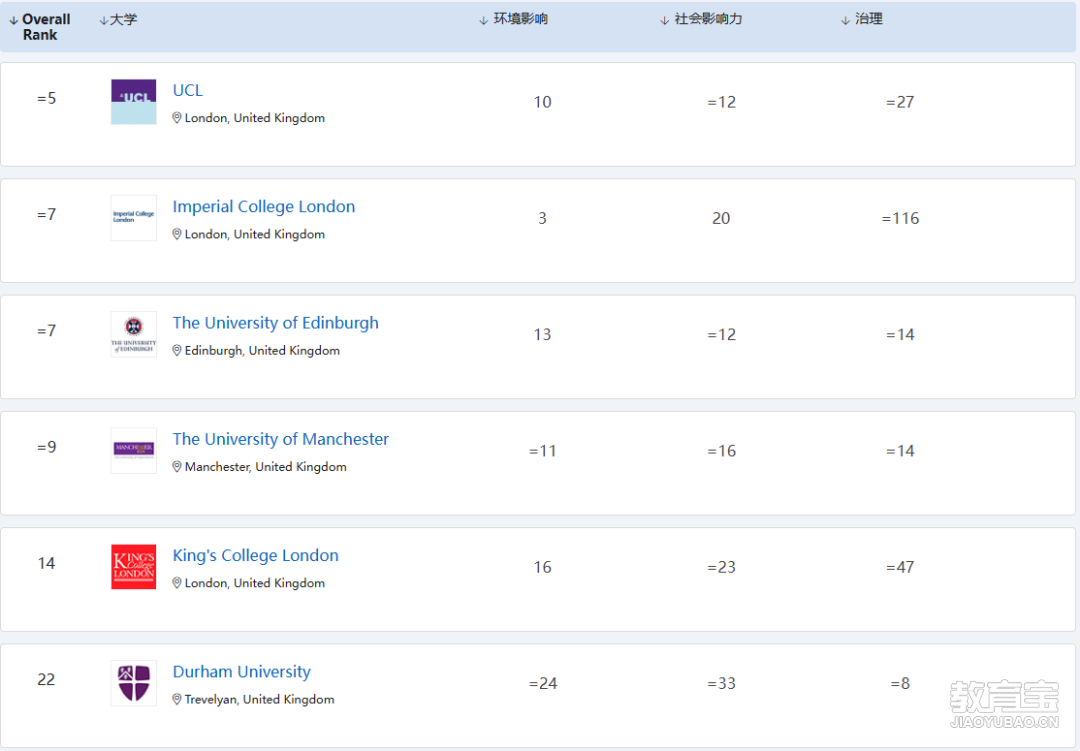
Task: Click the UCL logo thumbnail
Action: point(134,102)
